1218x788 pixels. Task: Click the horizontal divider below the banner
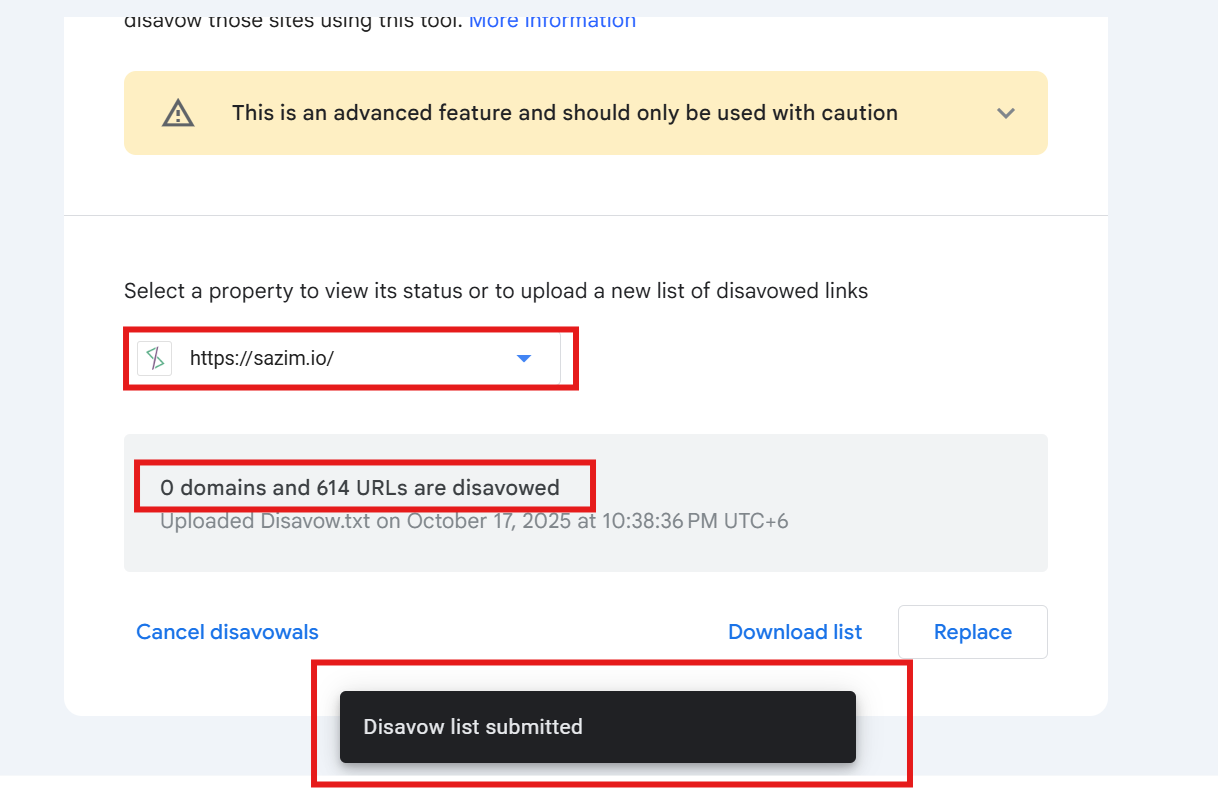[x=586, y=215]
